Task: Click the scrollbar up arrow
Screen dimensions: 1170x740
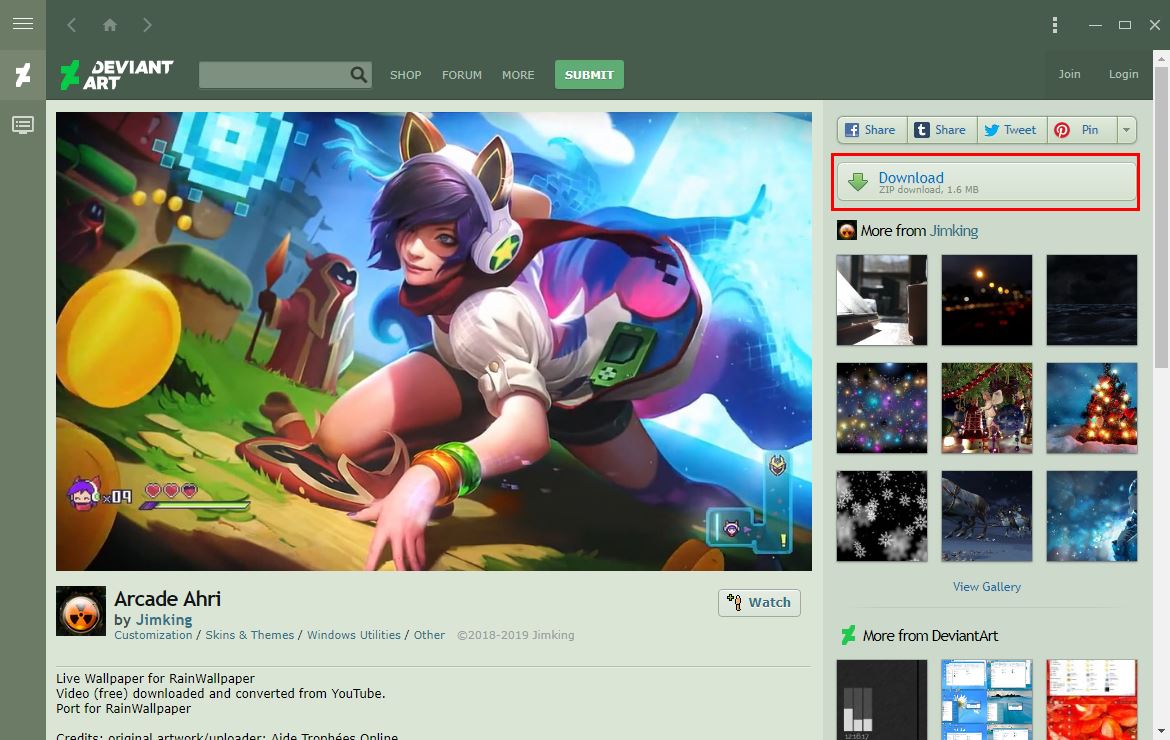Action: pos(1161,57)
